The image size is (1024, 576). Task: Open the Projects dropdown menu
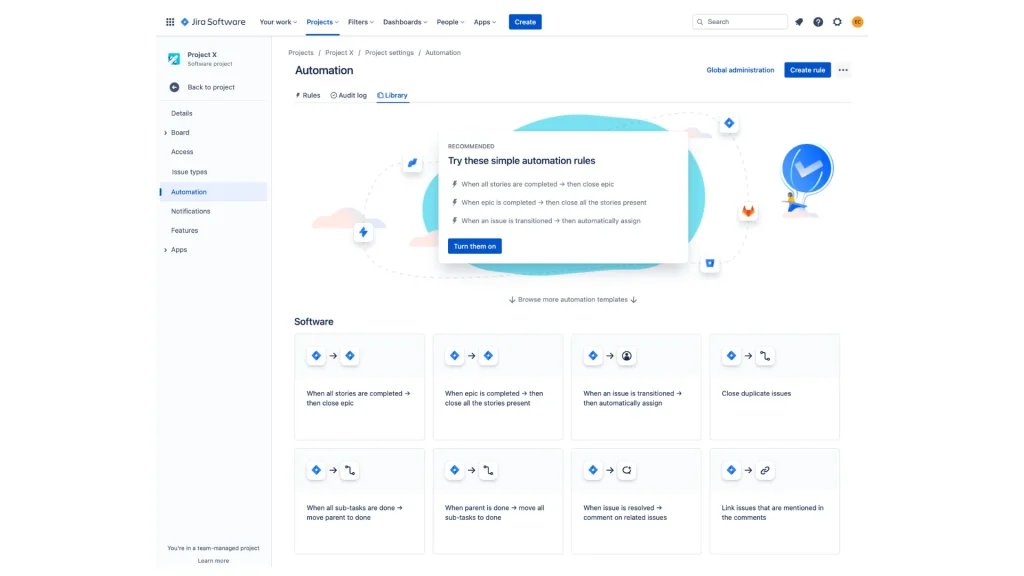(322, 22)
